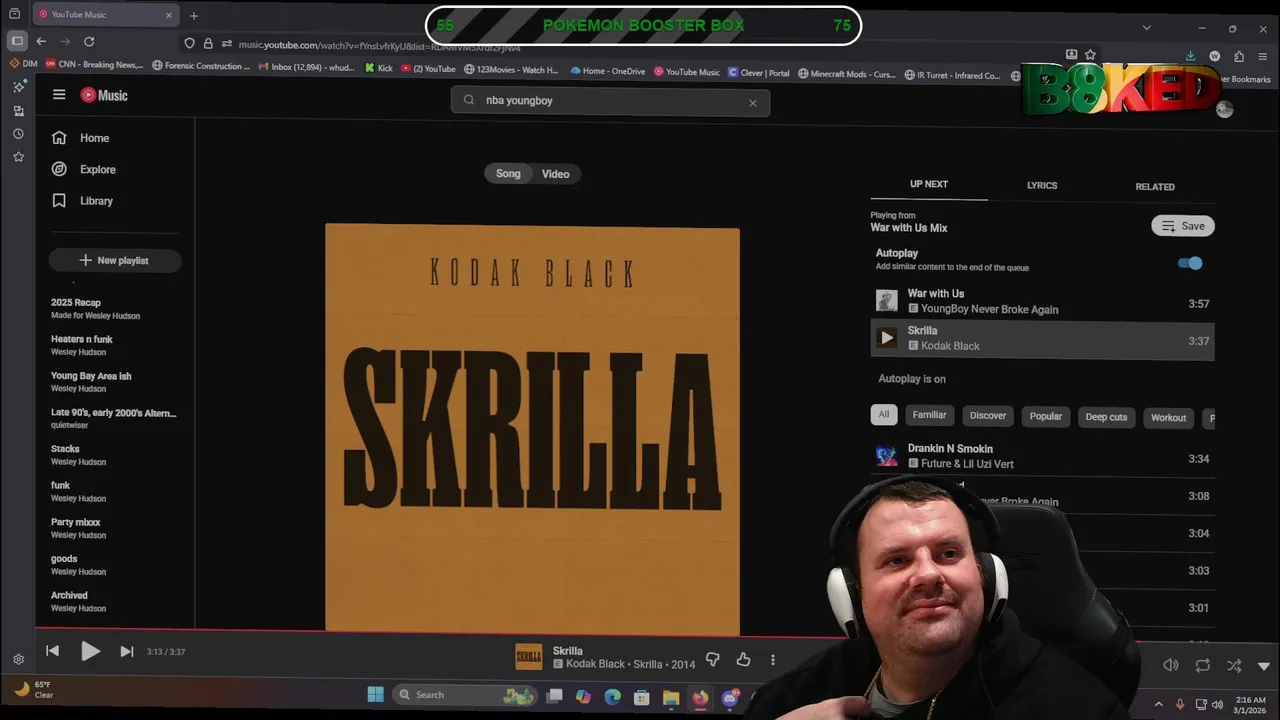Click the volume speaker icon

click(1171, 665)
